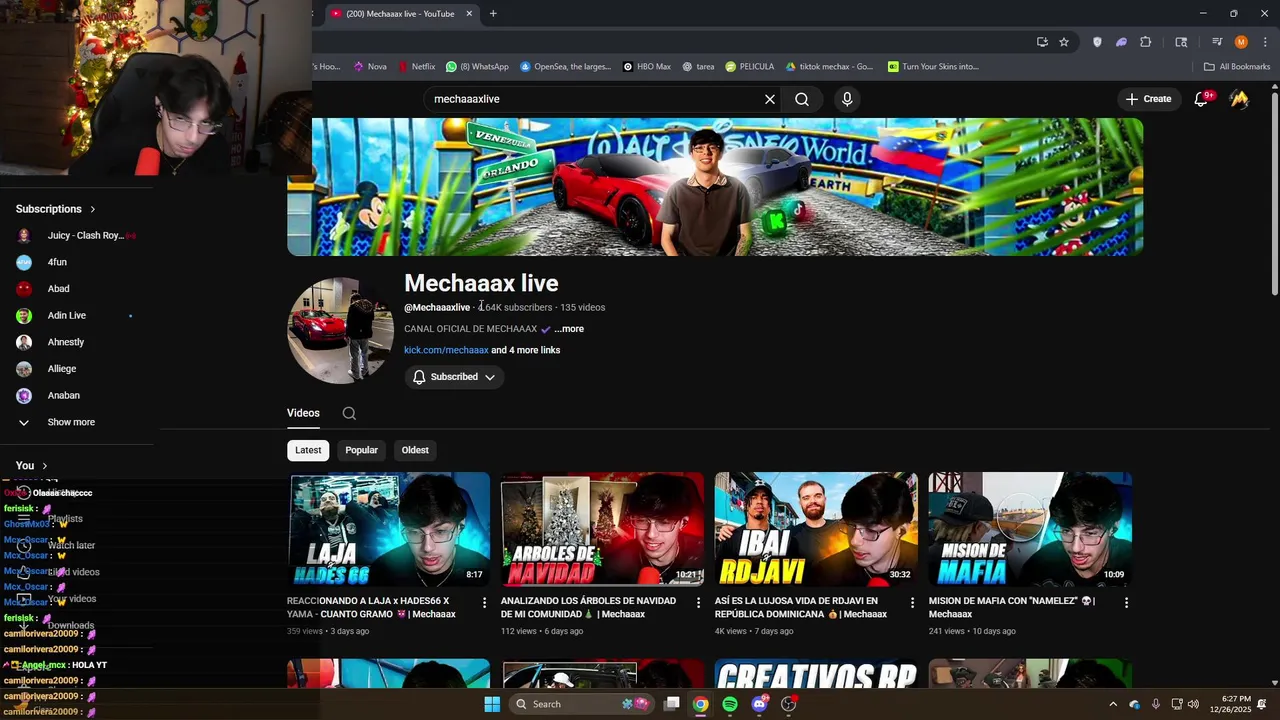The image size is (1280, 720).
Task: Open Chrome media control icon
Action: tap(1217, 42)
